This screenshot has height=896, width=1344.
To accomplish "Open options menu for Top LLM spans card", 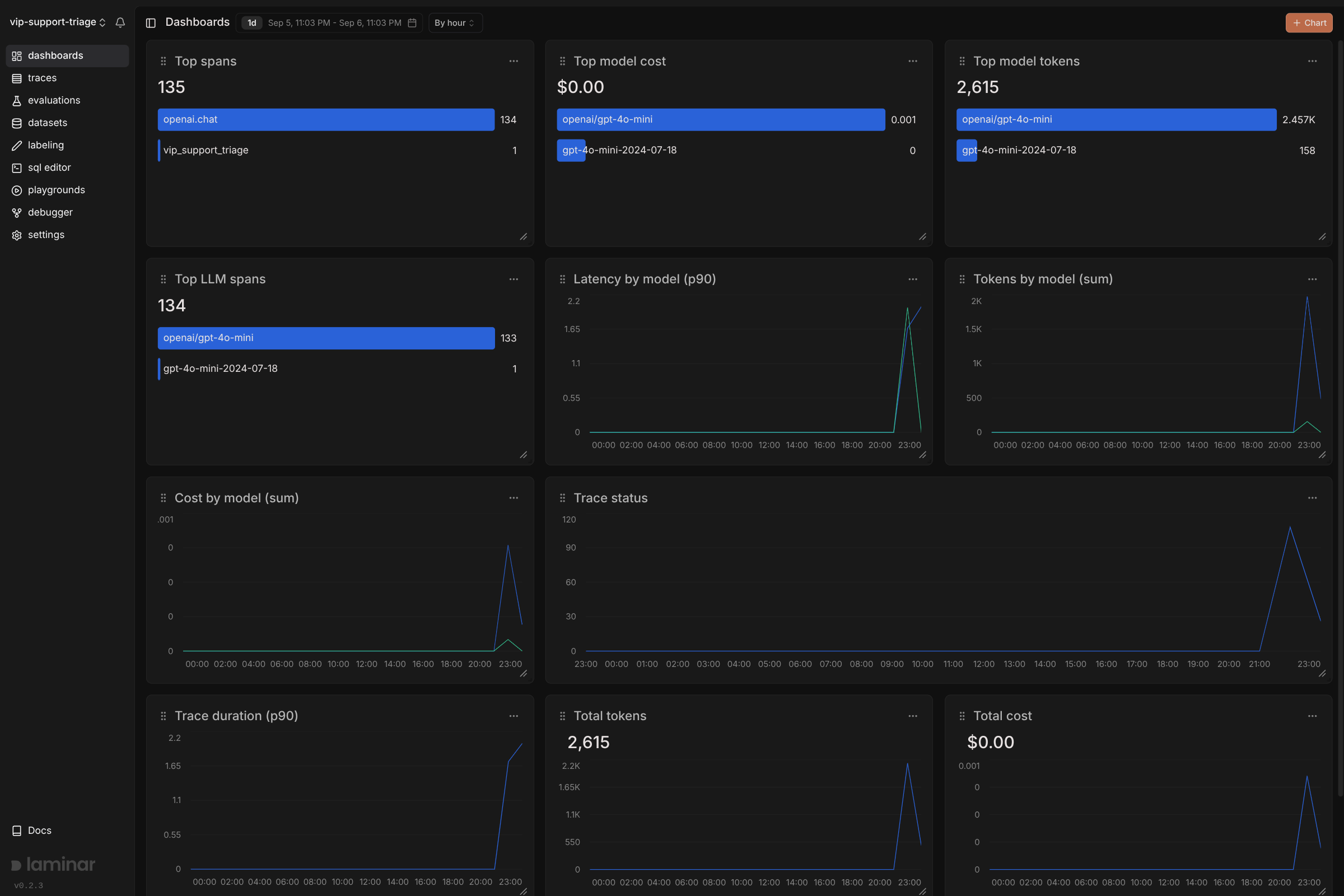I will (514, 279).
